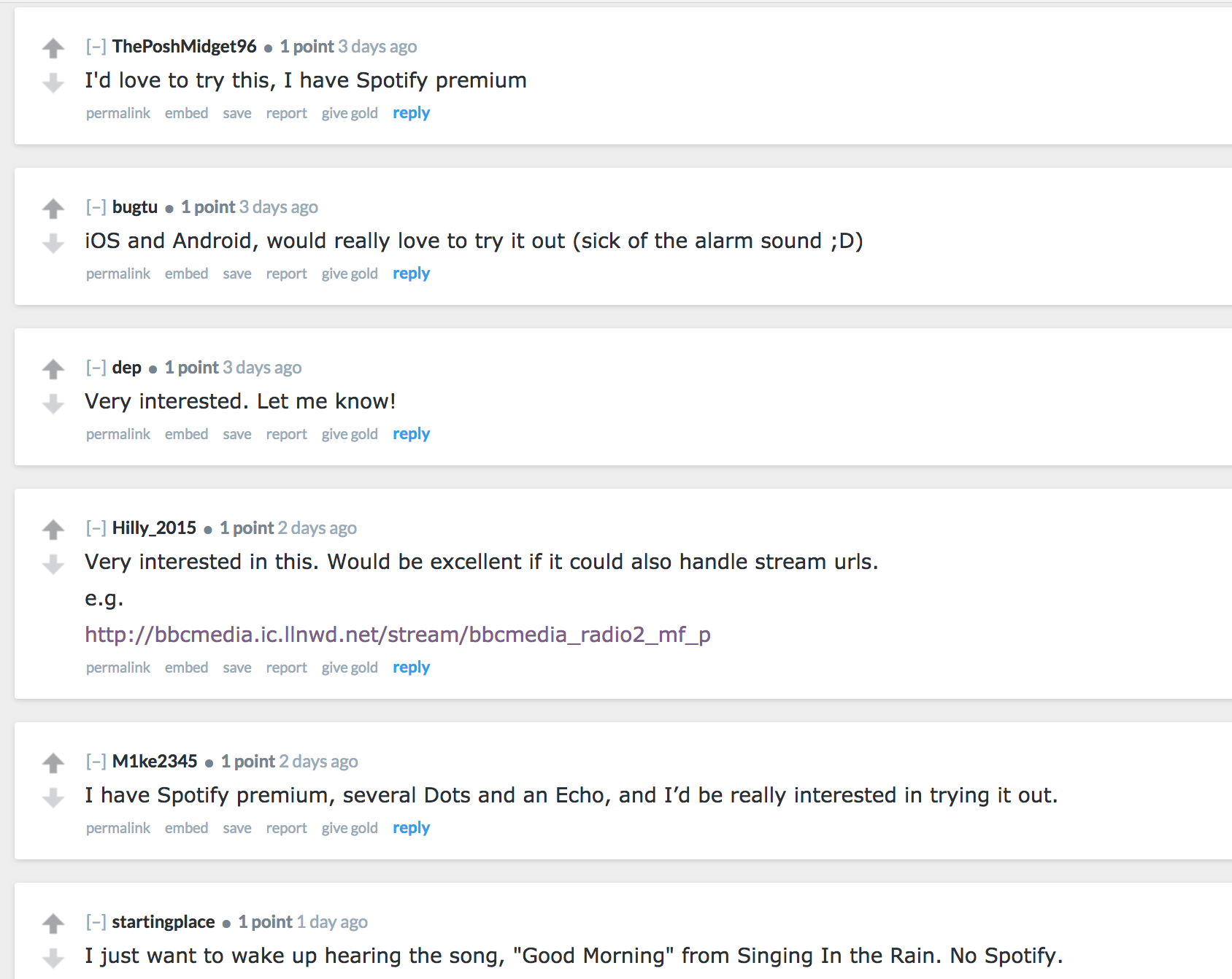Click embed under M1ke2345's comment
1232x979 pixels.
[186, 828]
